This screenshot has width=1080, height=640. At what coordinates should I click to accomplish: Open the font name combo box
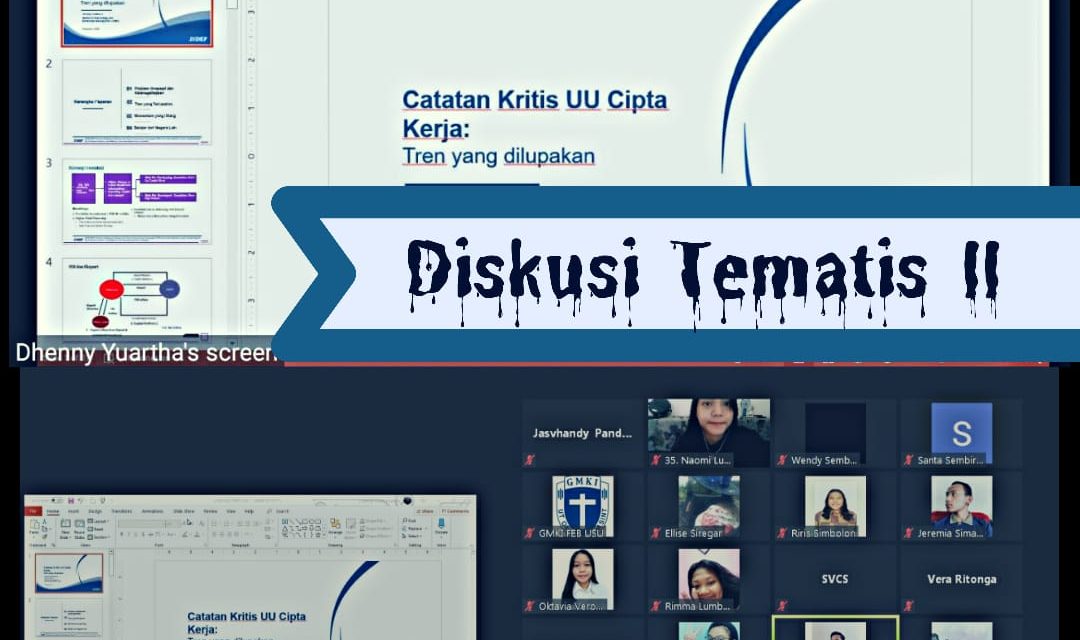141,524
